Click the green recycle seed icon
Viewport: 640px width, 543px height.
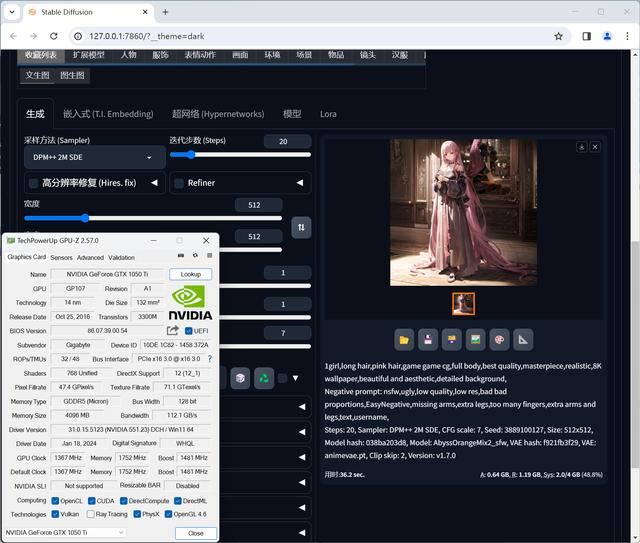tap(264, 378)
